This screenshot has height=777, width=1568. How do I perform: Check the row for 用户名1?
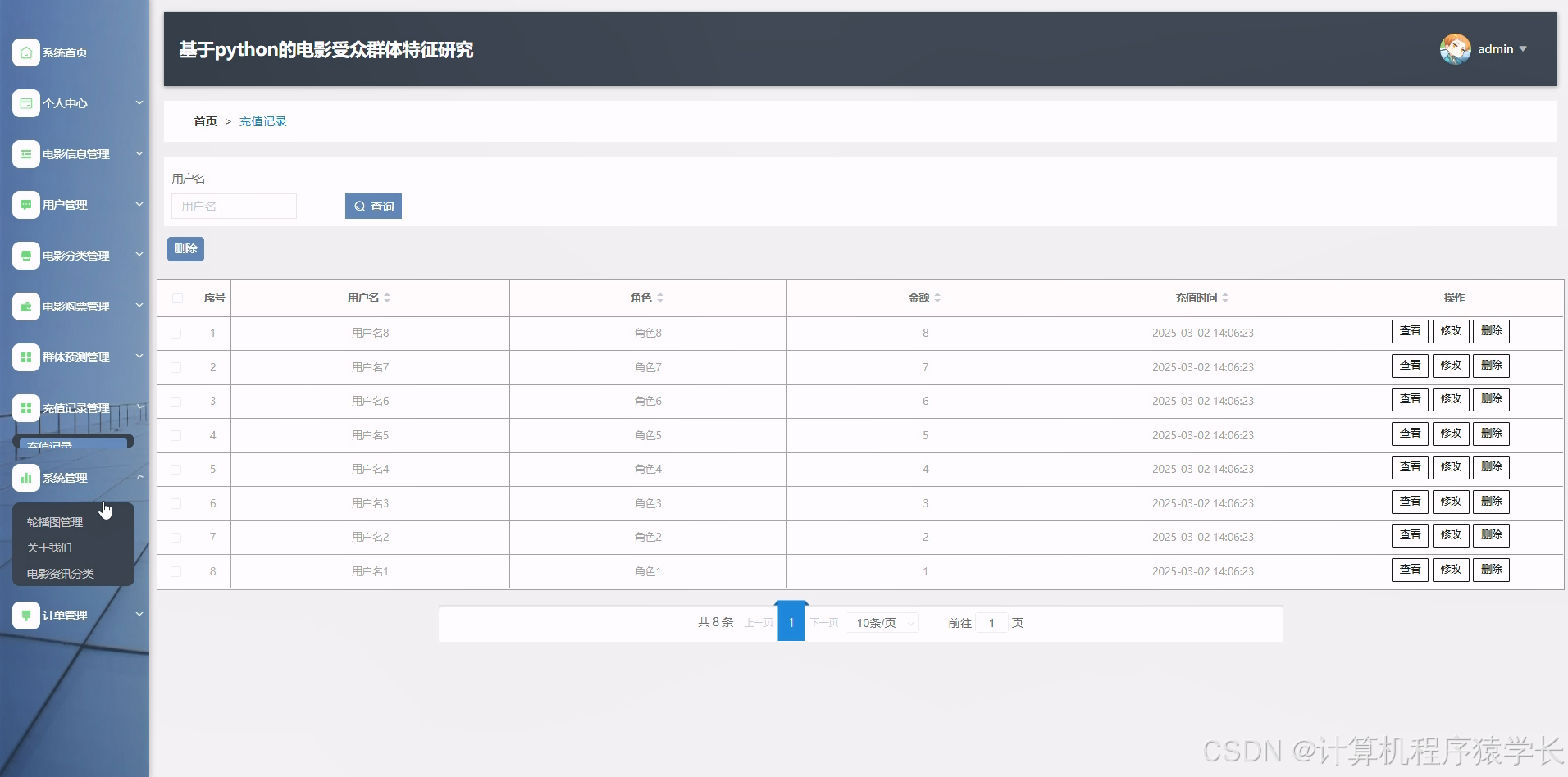175,572
